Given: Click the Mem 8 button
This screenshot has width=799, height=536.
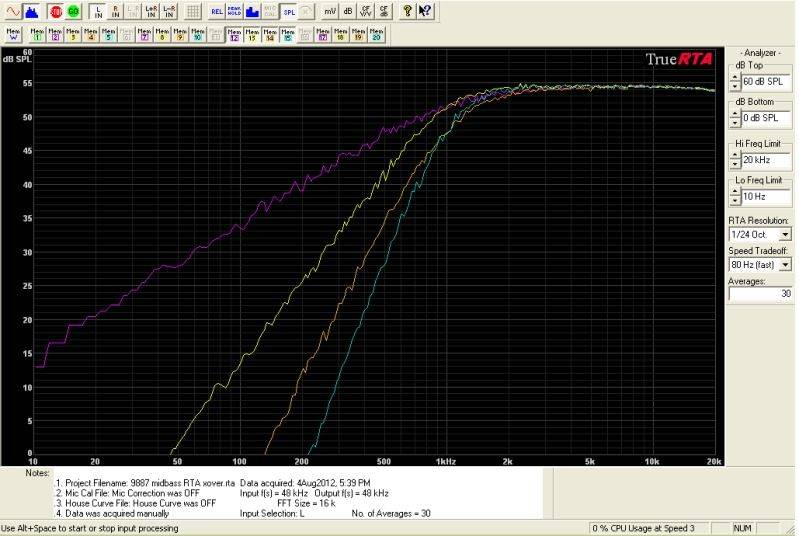Looking at the screenshot, I should click(x=162, y=35).
